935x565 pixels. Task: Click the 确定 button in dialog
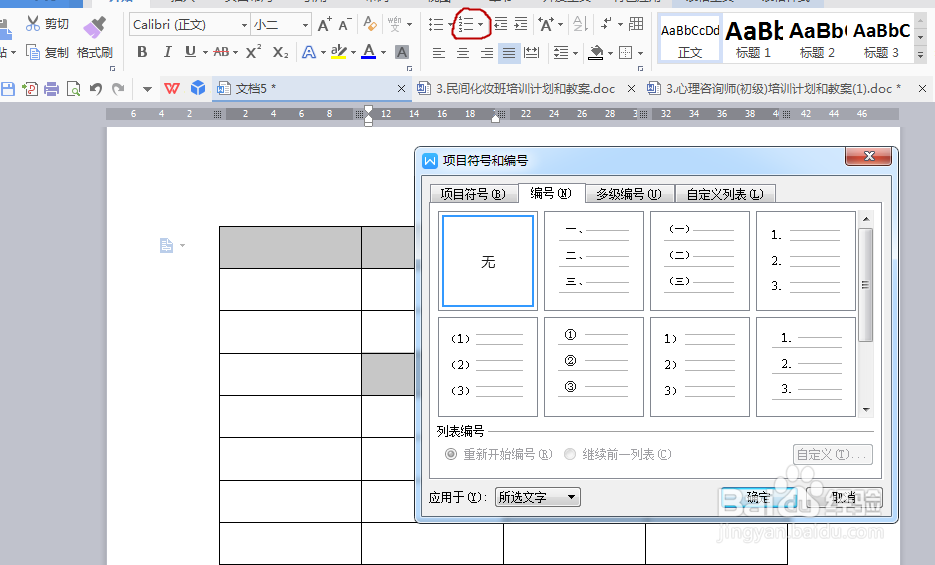pos(759,498)
